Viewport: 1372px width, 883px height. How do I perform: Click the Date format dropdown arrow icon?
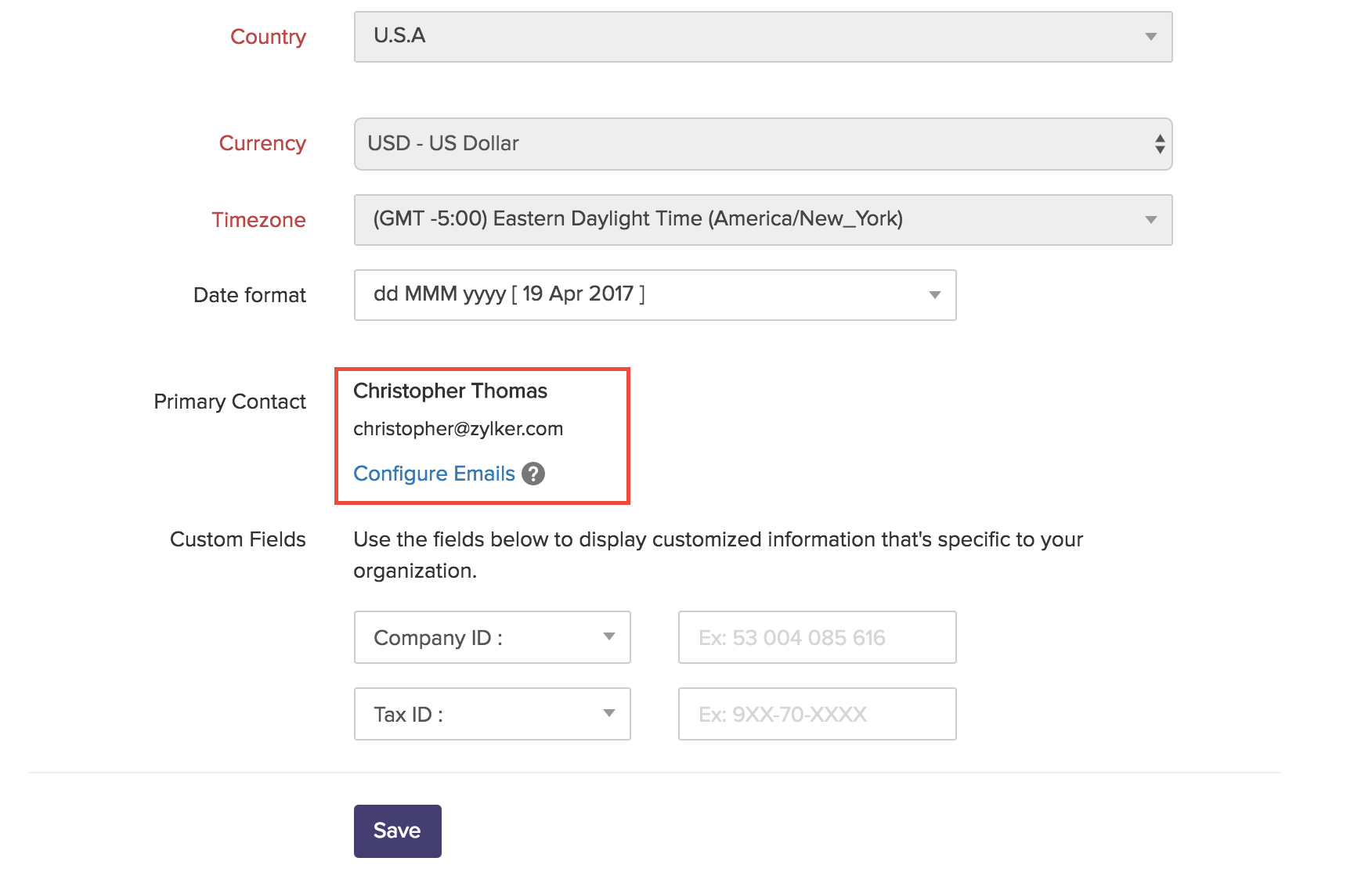click(x=933, y=295)
